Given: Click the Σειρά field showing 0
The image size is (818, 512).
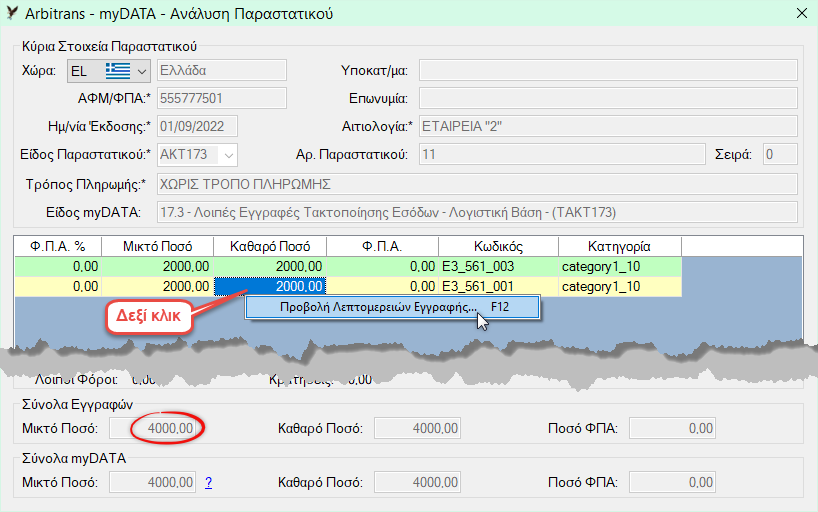Looking at the screenshot, I should tap(780, 154).
